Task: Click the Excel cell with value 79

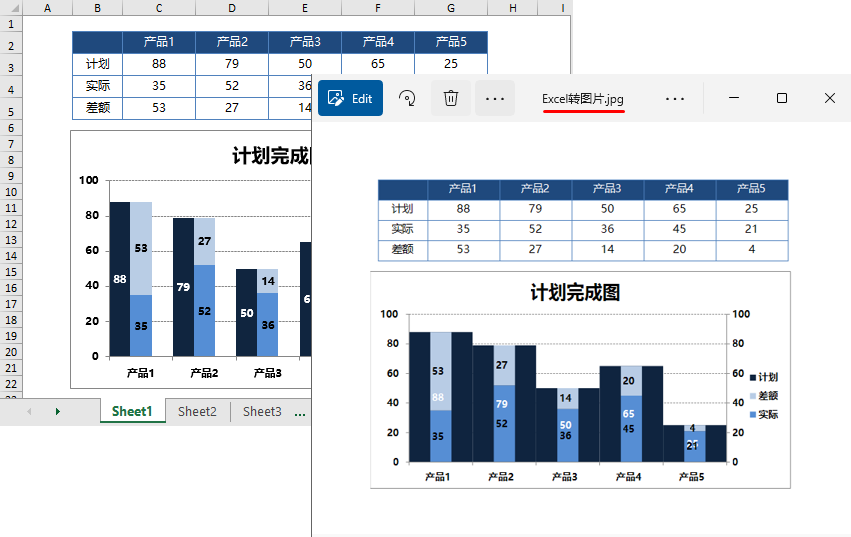Action: (232, 64)
